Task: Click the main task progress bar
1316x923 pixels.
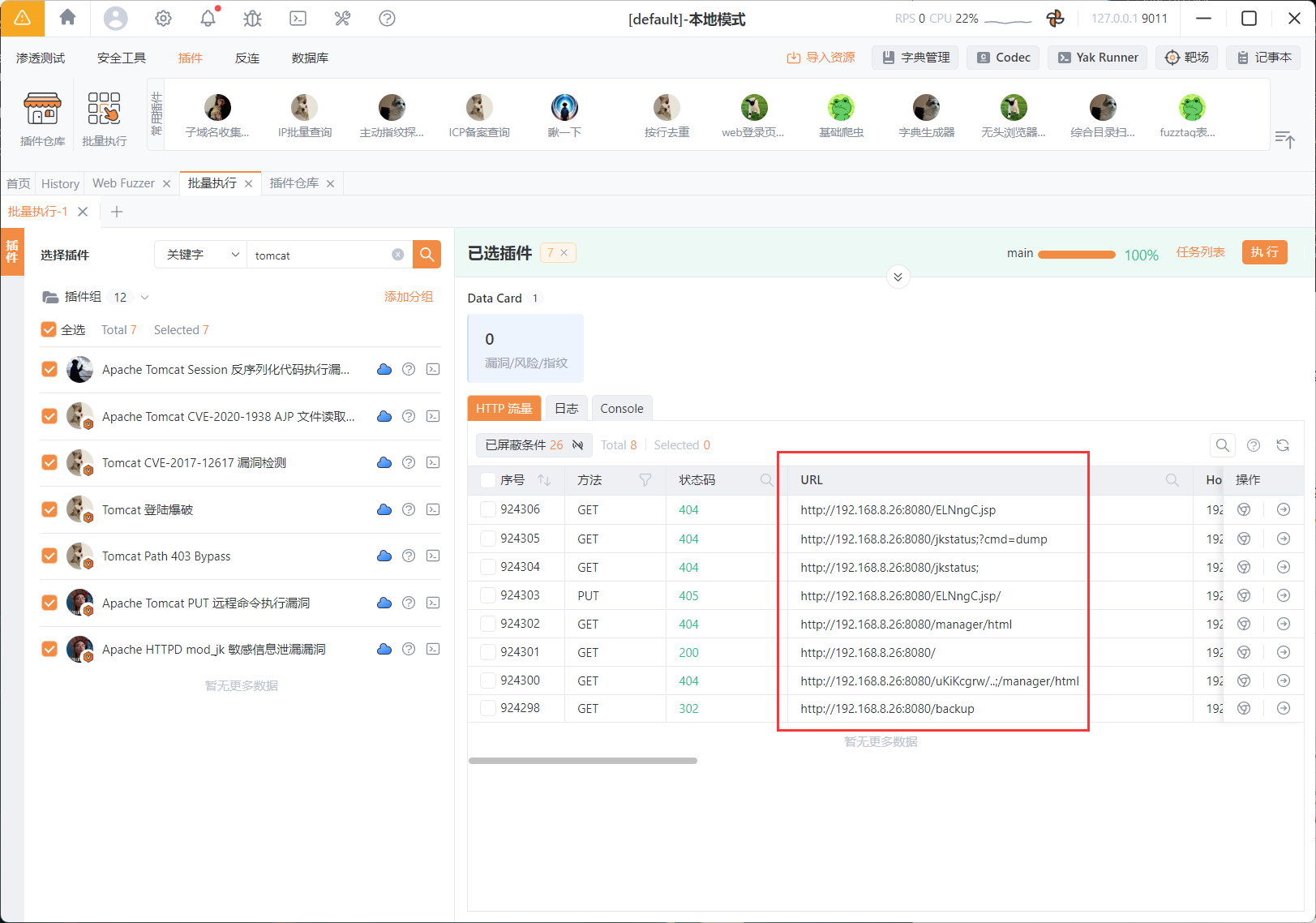Action: 1076,254
